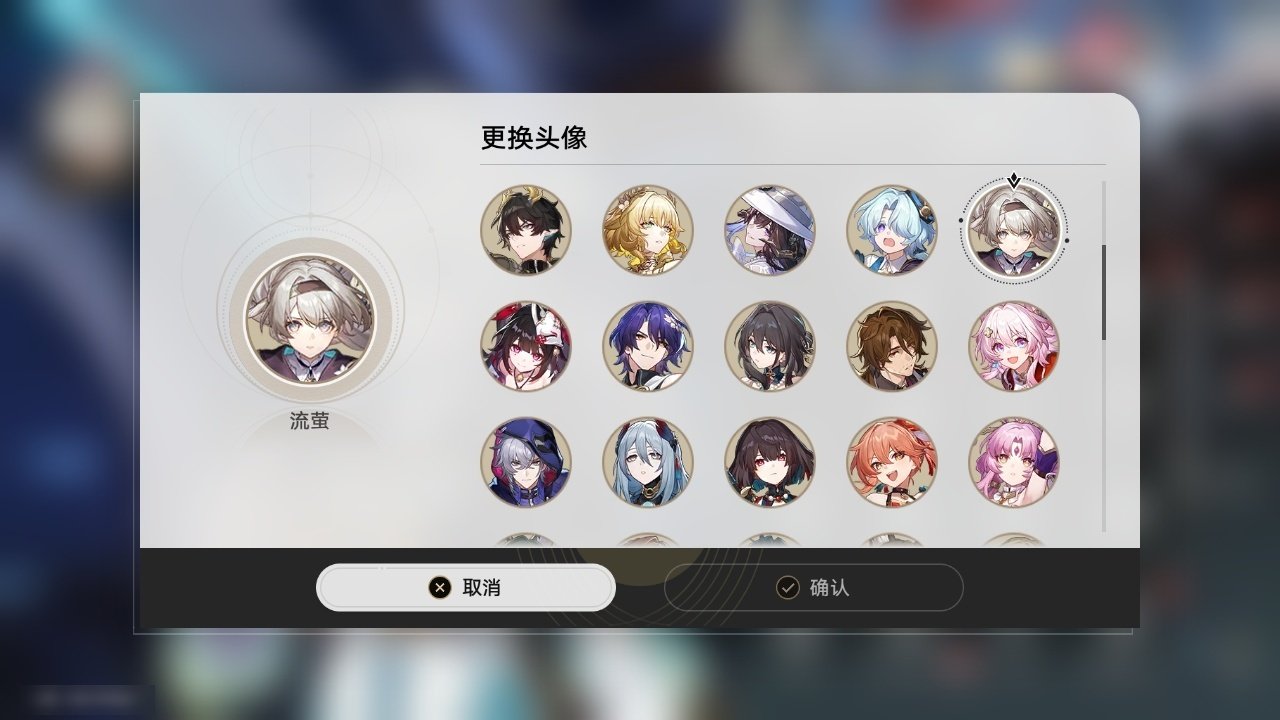The height and width of the screenshot is (720, 1280).
Task: Choose the fox-mask red-black haired avatar
Action: point(526,346)
